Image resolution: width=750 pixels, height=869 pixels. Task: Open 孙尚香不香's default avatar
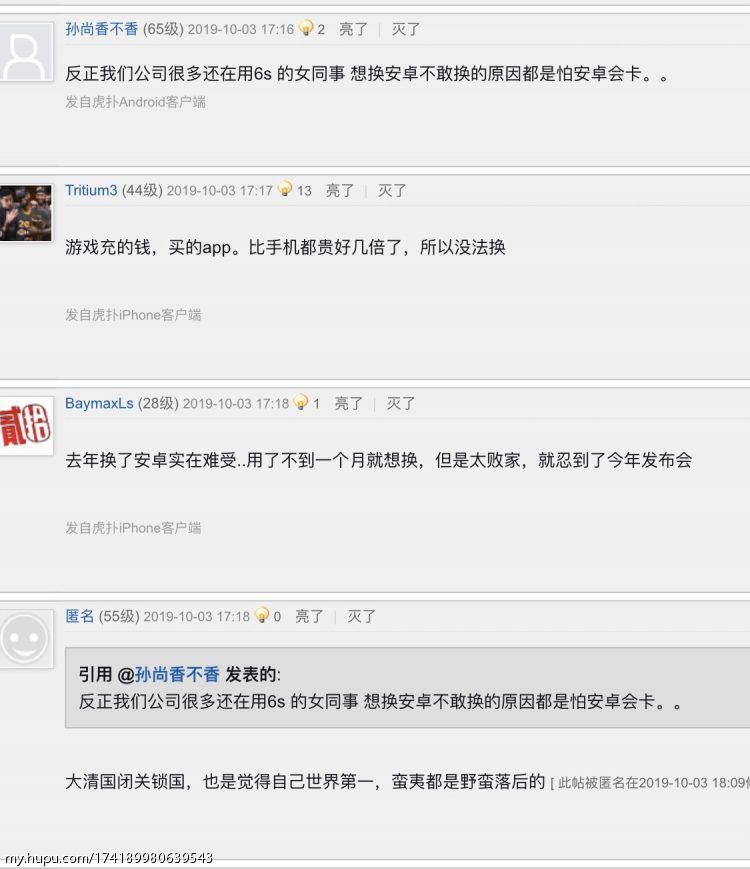click(26, 52)
